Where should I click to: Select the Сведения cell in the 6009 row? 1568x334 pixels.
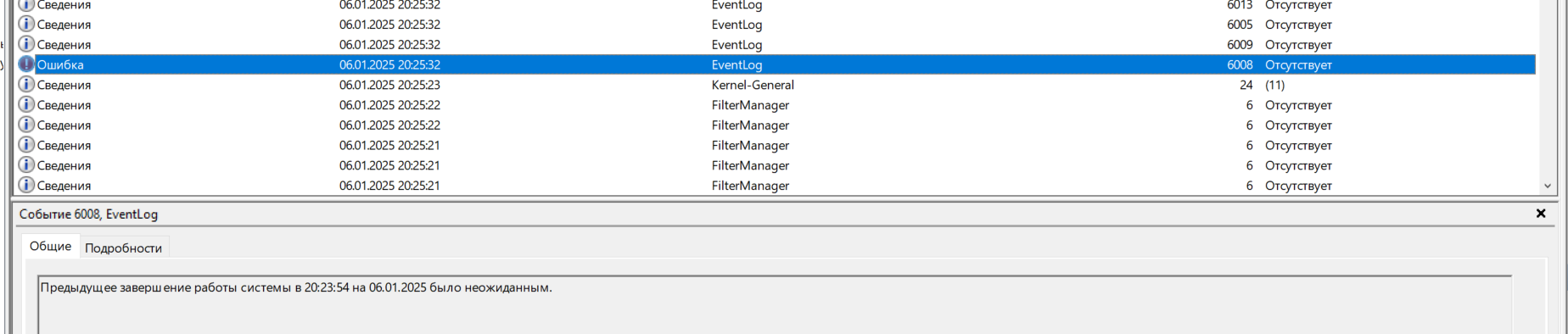tap(64, 45)
